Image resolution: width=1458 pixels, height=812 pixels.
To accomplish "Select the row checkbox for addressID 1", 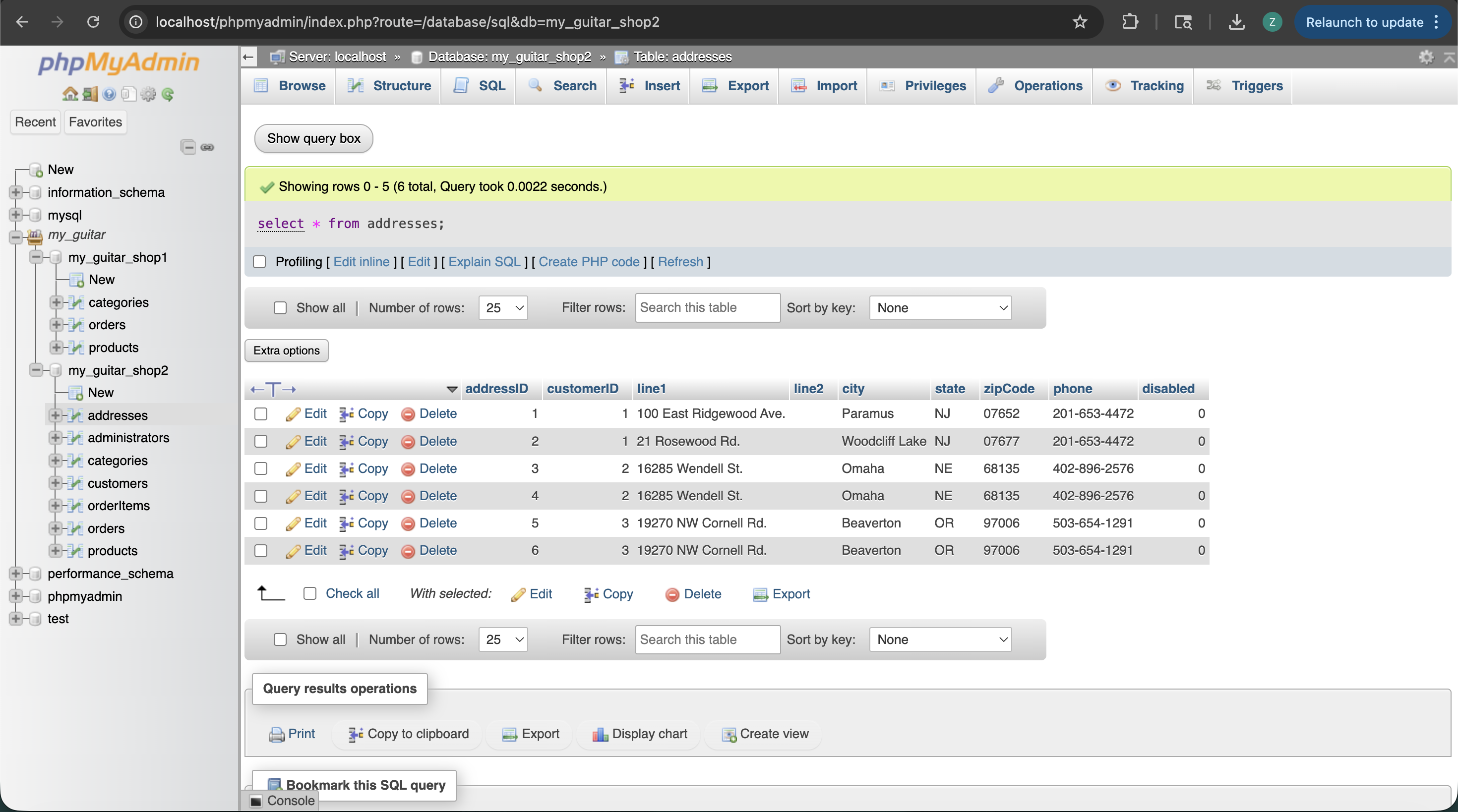I will click(261, 413).
